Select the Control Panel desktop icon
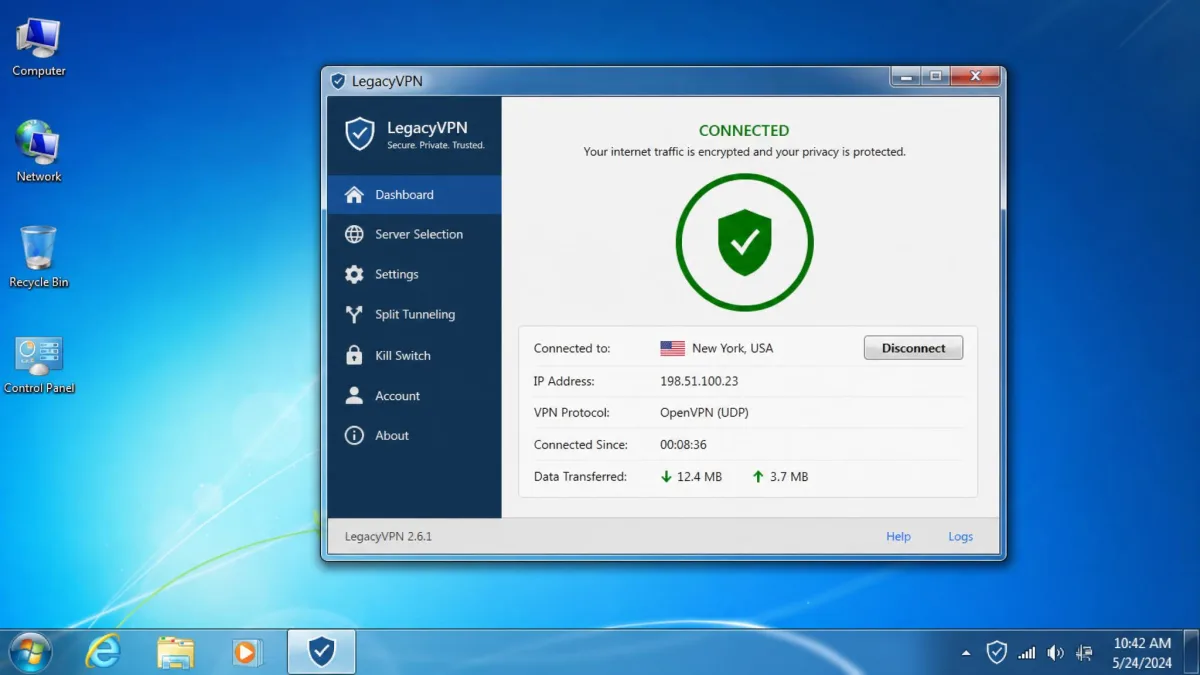 (39, 364)
